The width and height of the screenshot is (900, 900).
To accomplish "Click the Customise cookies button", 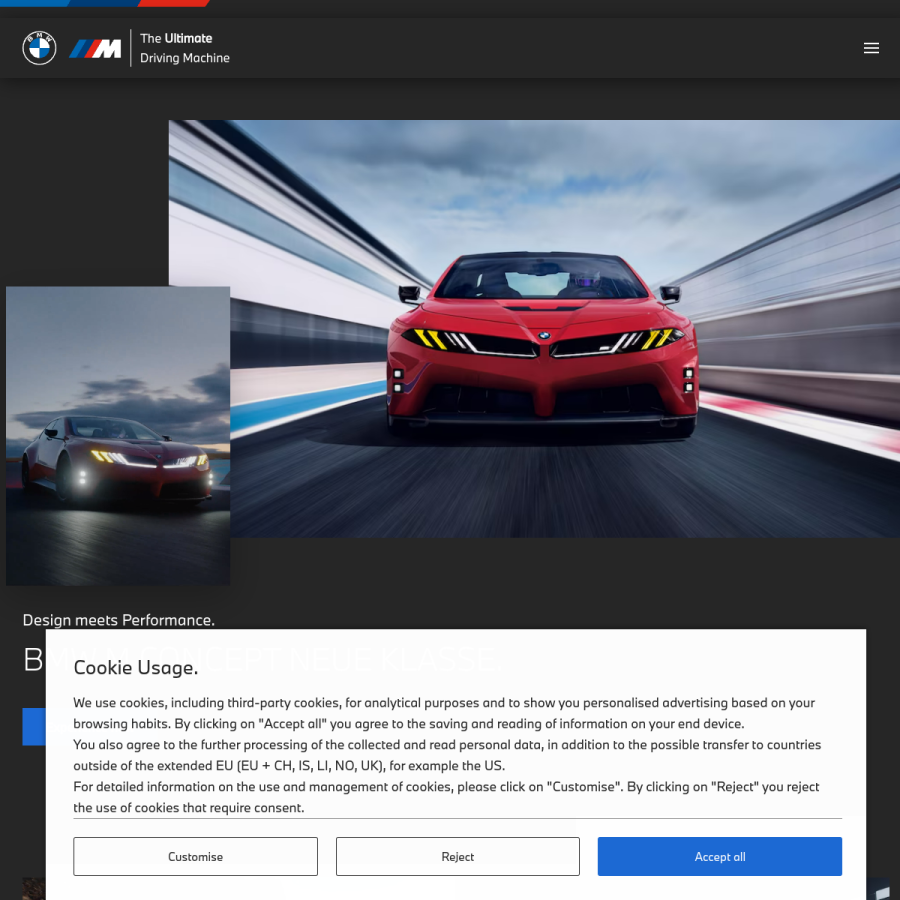I will tap(195, 856).
